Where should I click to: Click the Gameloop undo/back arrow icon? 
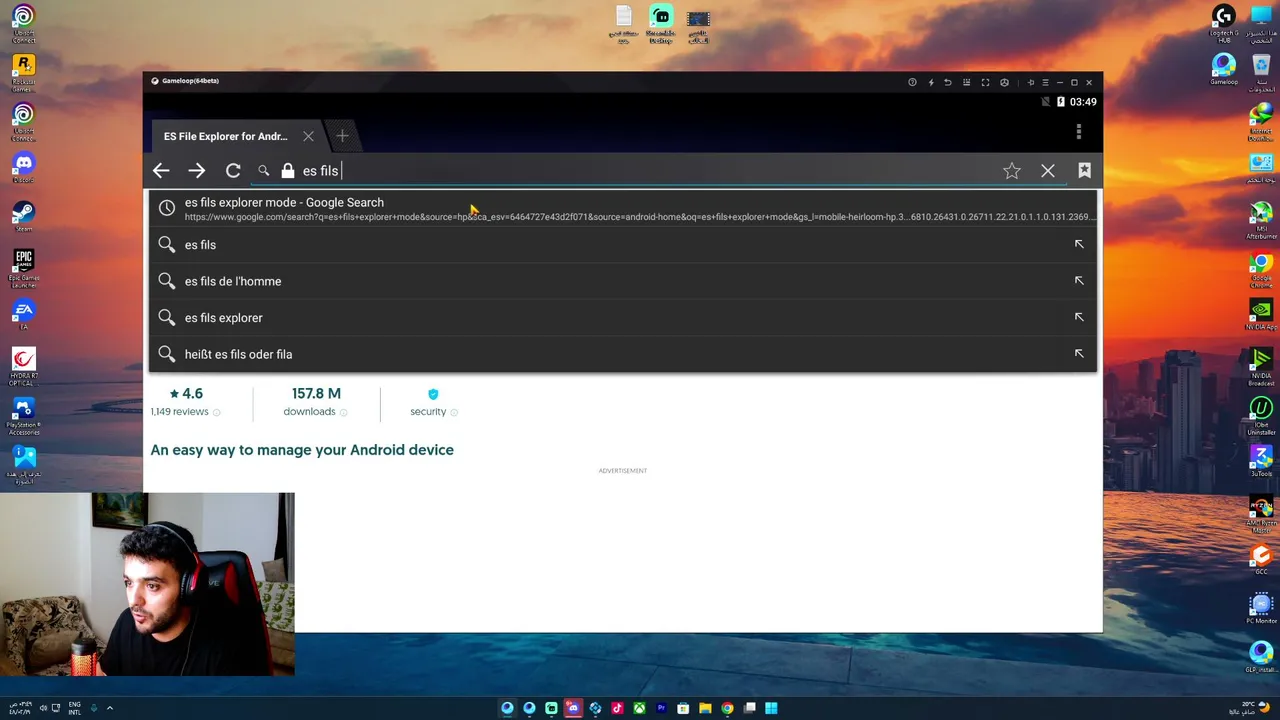[x=948, y=82]
